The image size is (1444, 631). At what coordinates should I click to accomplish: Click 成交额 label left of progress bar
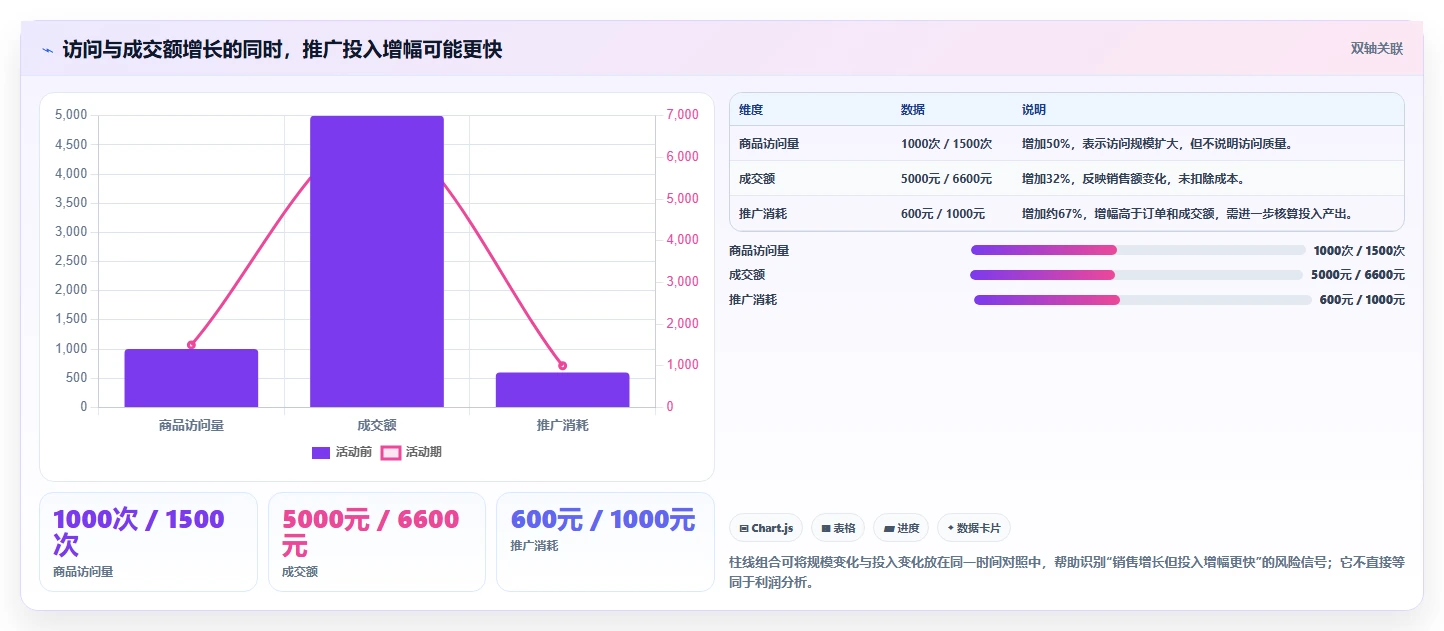coord(747,275)
